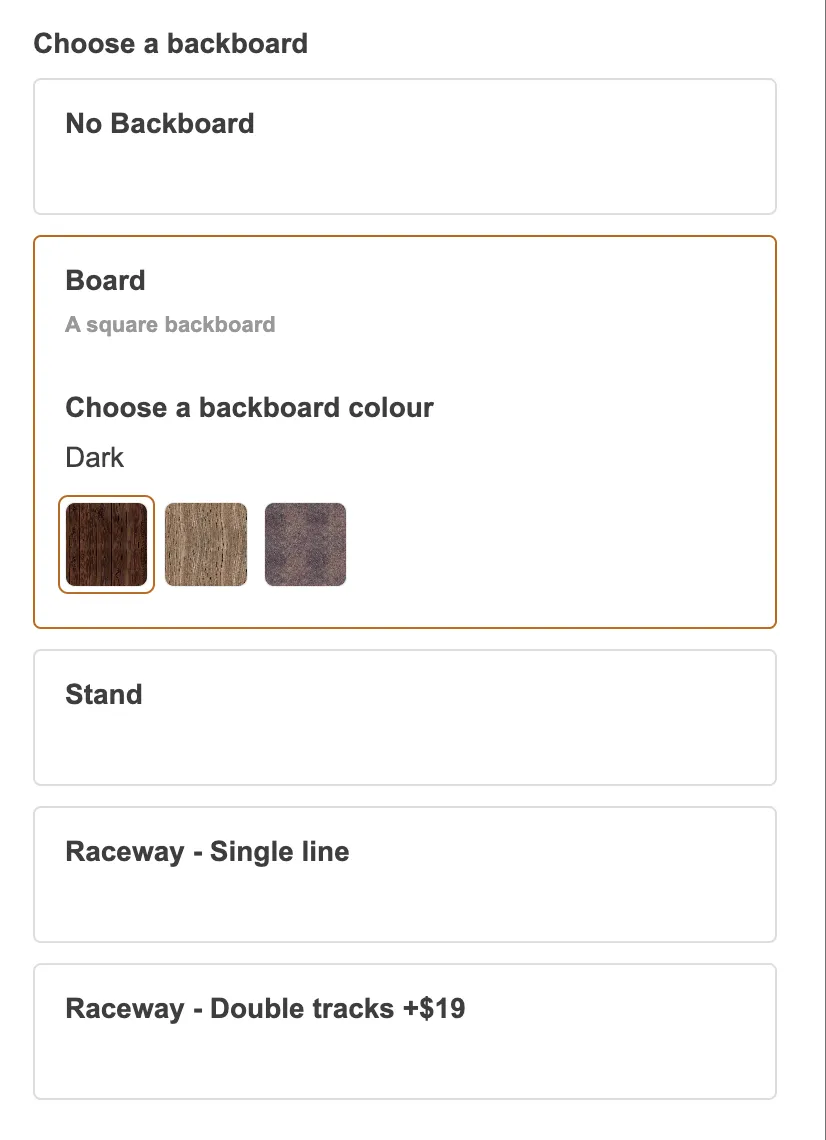Screen dimensions: 826x1140
Task: Select the No Backboard option
Action: click(404, 146)
